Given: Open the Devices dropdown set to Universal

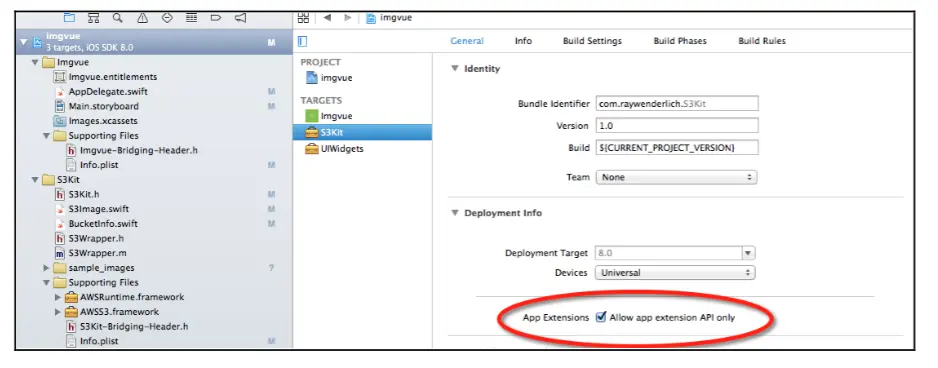Looking at the screenshot, I should (x=675, y=273).
